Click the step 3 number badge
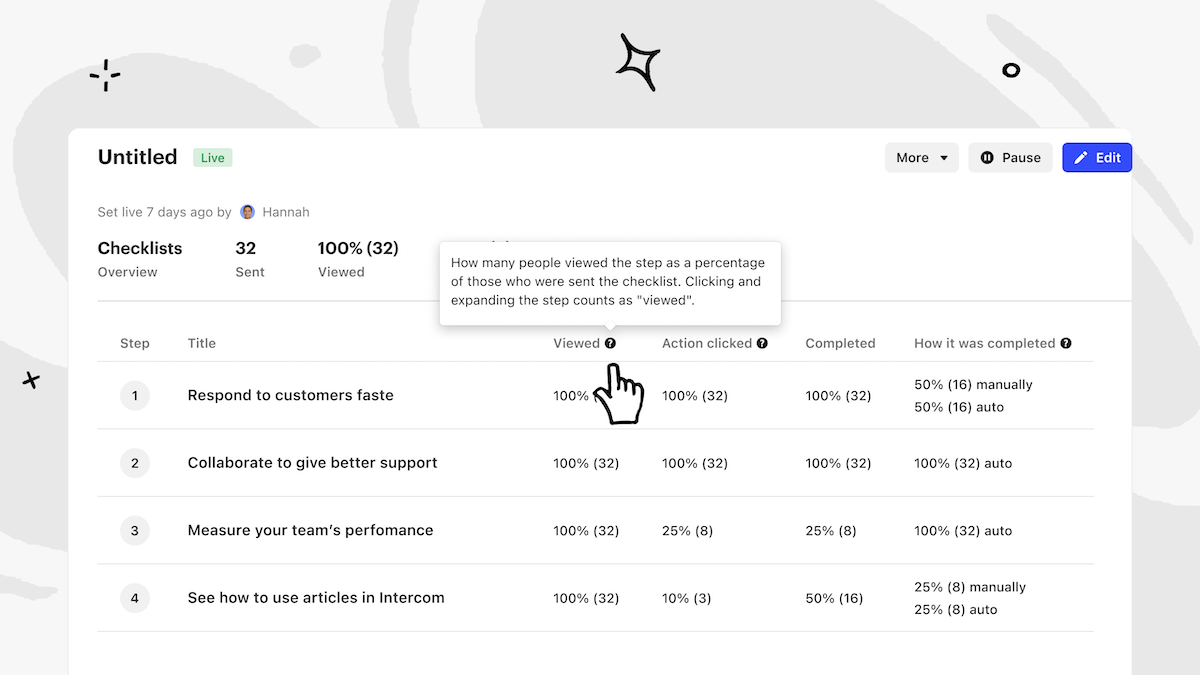 [135, 531]
